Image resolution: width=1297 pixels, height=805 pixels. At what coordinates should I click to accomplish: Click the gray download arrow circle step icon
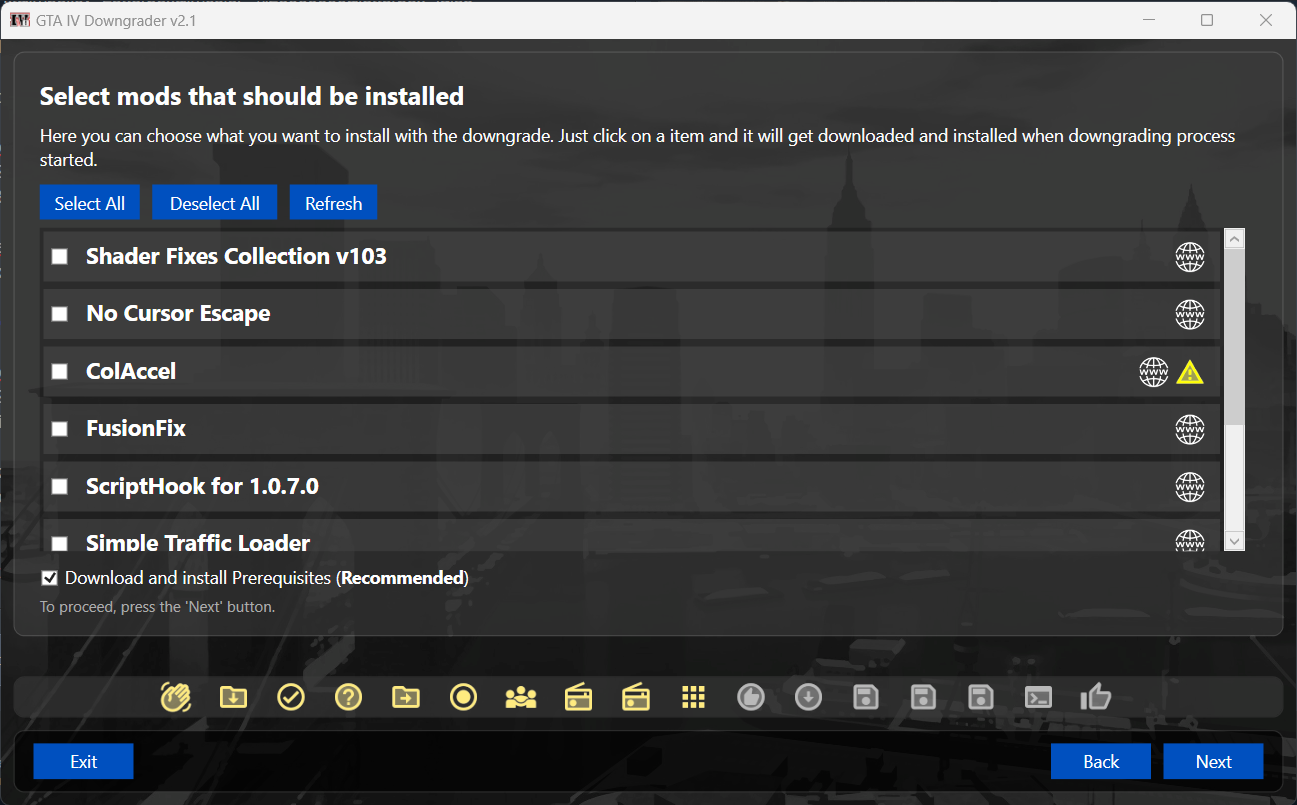809,696
